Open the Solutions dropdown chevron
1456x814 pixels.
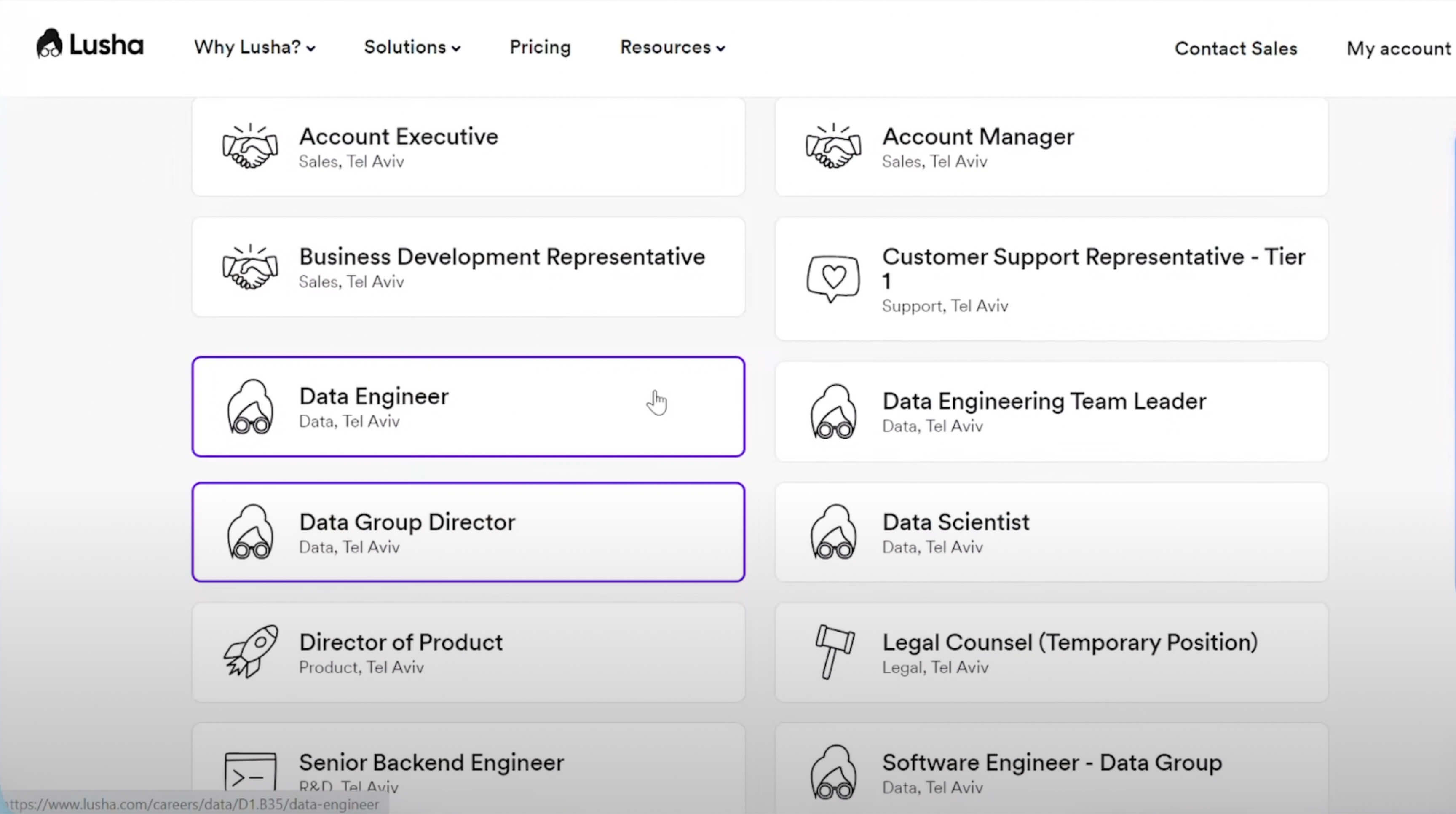456,48
